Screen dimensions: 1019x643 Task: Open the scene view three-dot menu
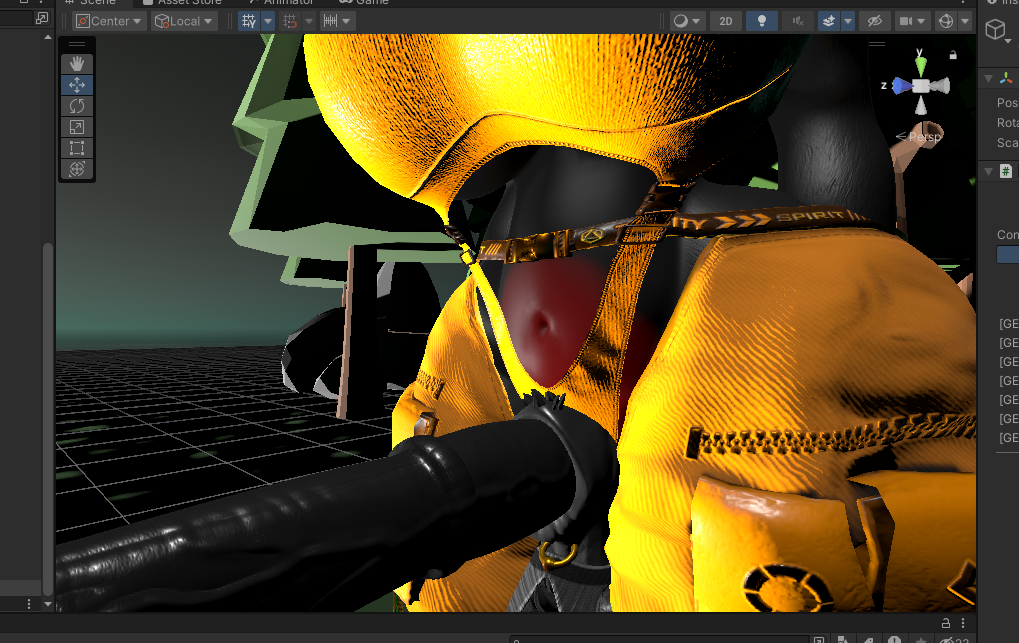(963, 2)
